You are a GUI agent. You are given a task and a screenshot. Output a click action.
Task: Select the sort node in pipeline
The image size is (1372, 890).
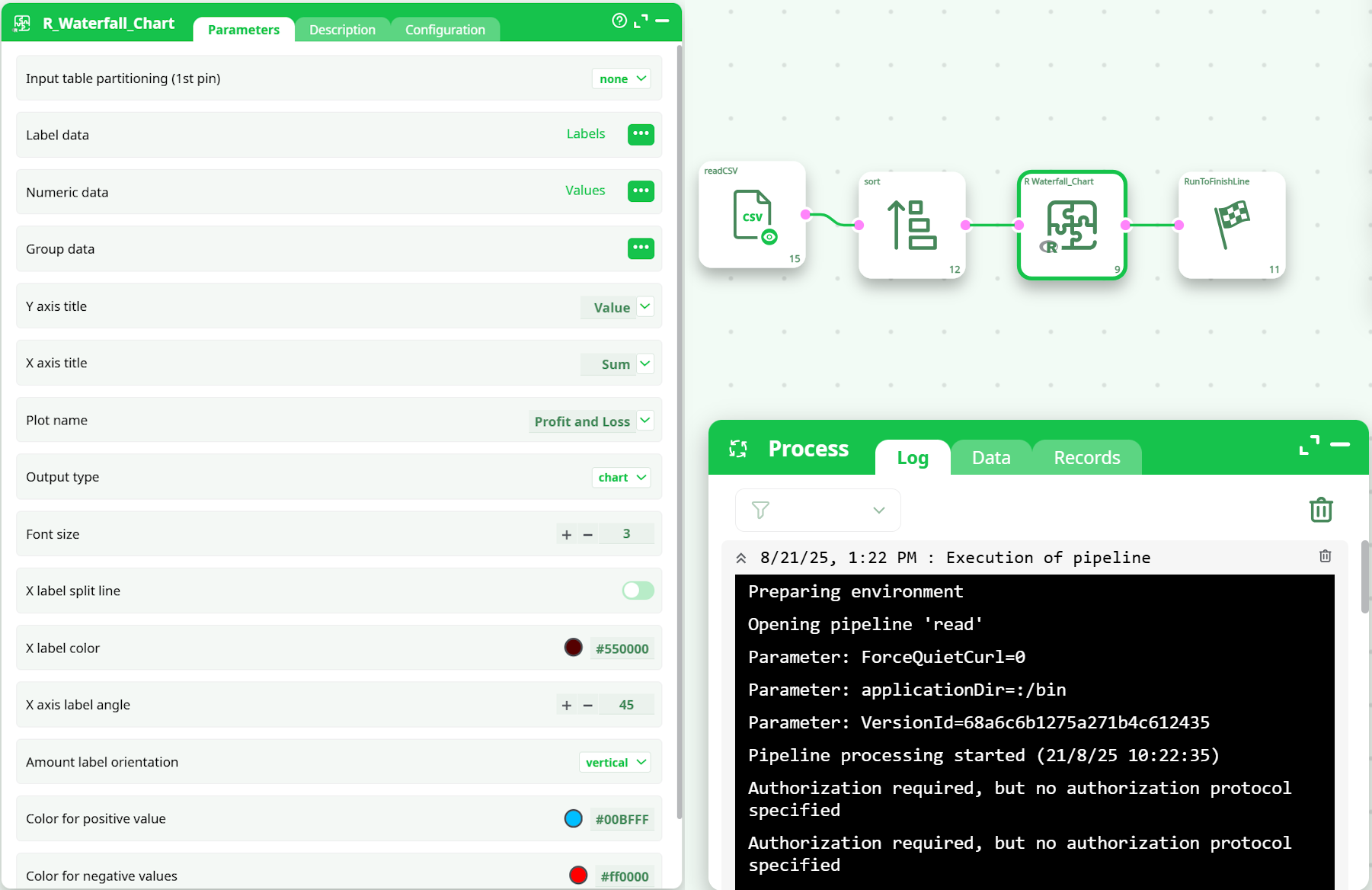click(x=912, y=225)
